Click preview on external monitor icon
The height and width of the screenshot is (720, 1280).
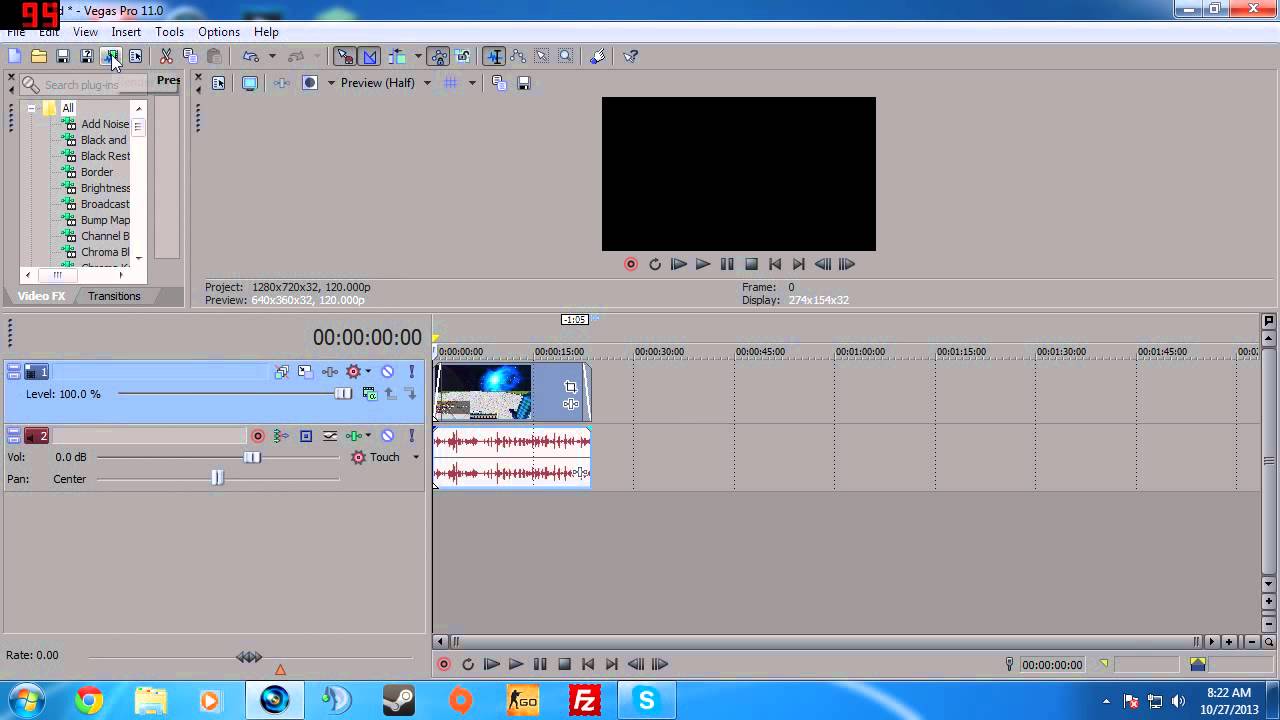[x=250, y=83]
